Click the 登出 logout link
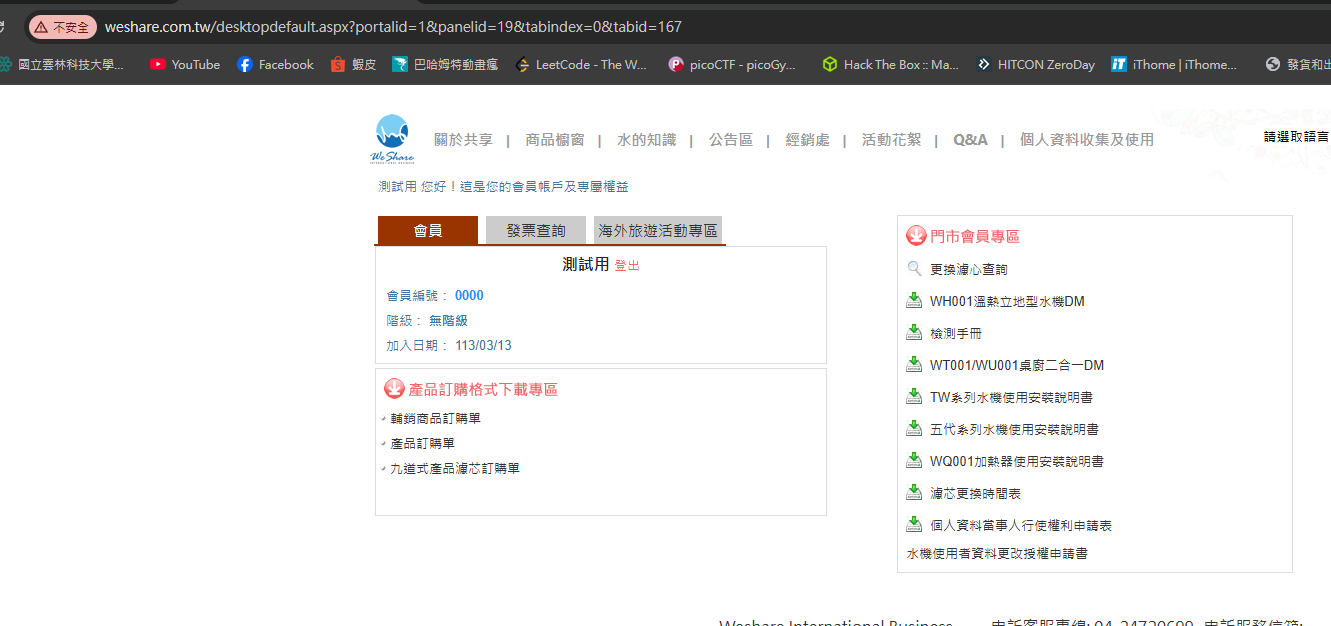The width and height of the screenshot is (1331, 626). 627,266
